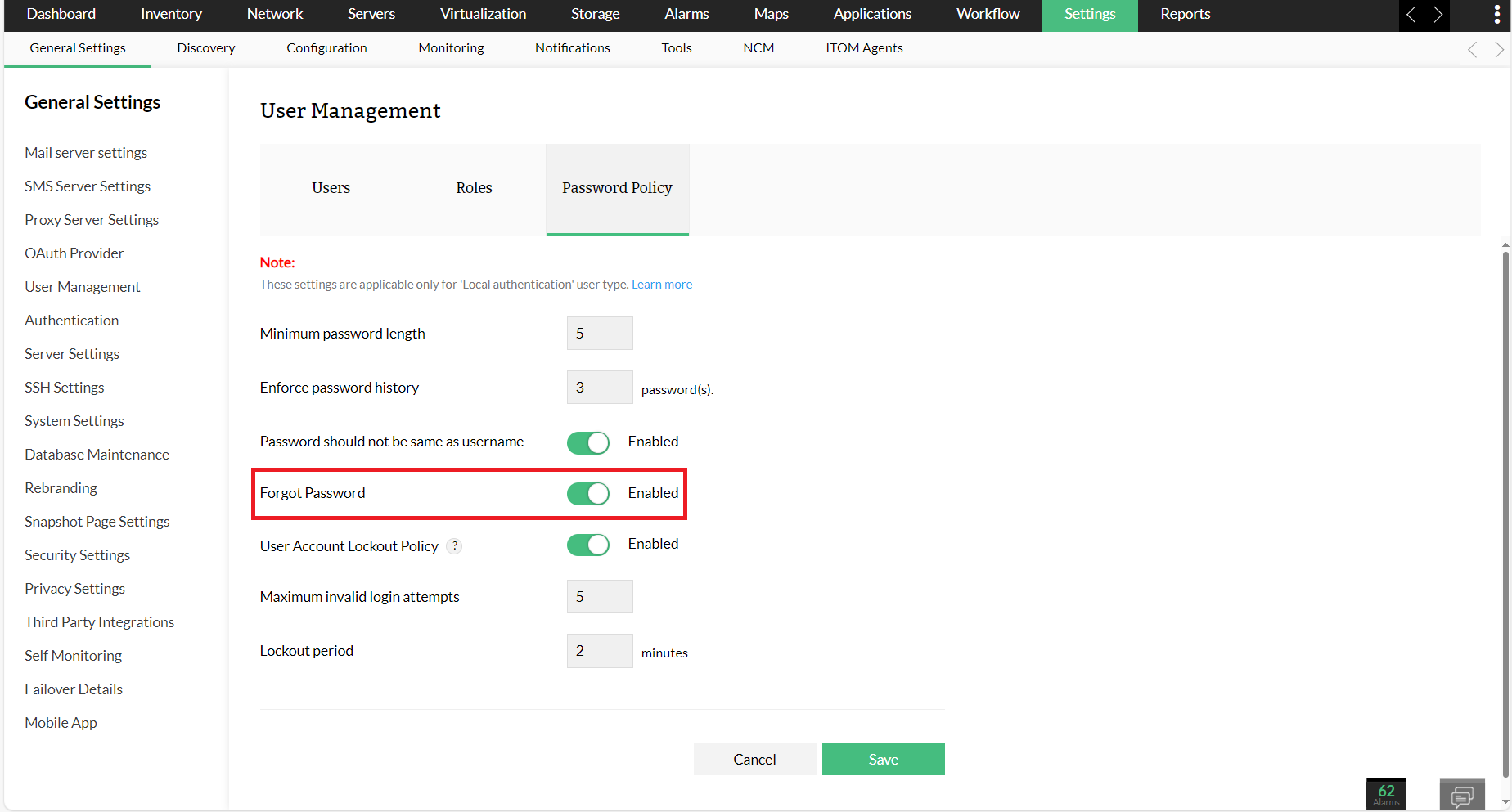Switch to the ITOM Agents sub-tab
This screenshot has height=812, width=1512.
[x=864, y=48]
